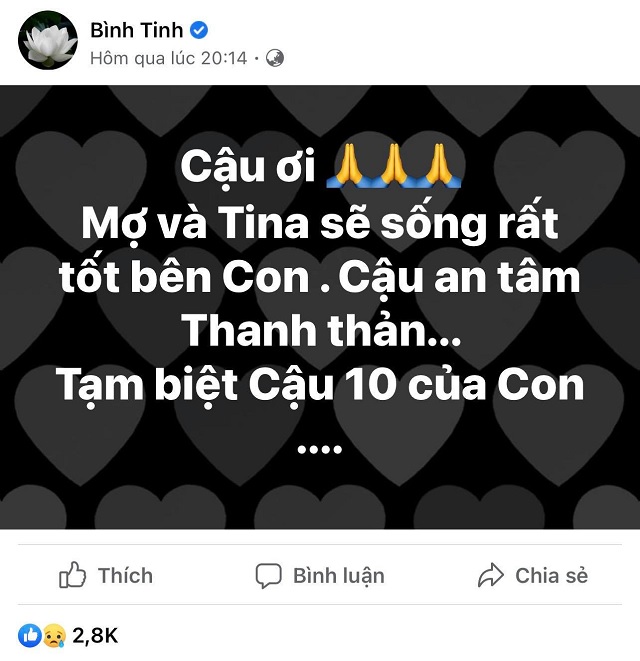Viewport: 640px width, 661px height.
Task: Tap the Chia sẻ text
Action: coord(551,576)
